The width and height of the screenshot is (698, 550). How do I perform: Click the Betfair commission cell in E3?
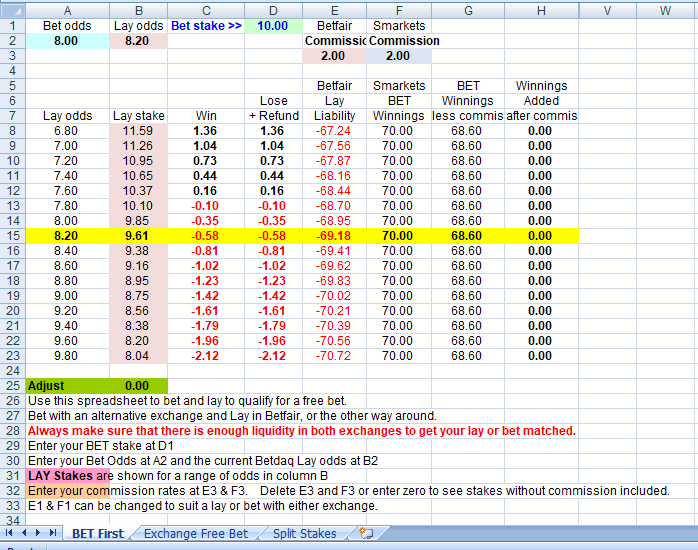[x=334, y=56]
